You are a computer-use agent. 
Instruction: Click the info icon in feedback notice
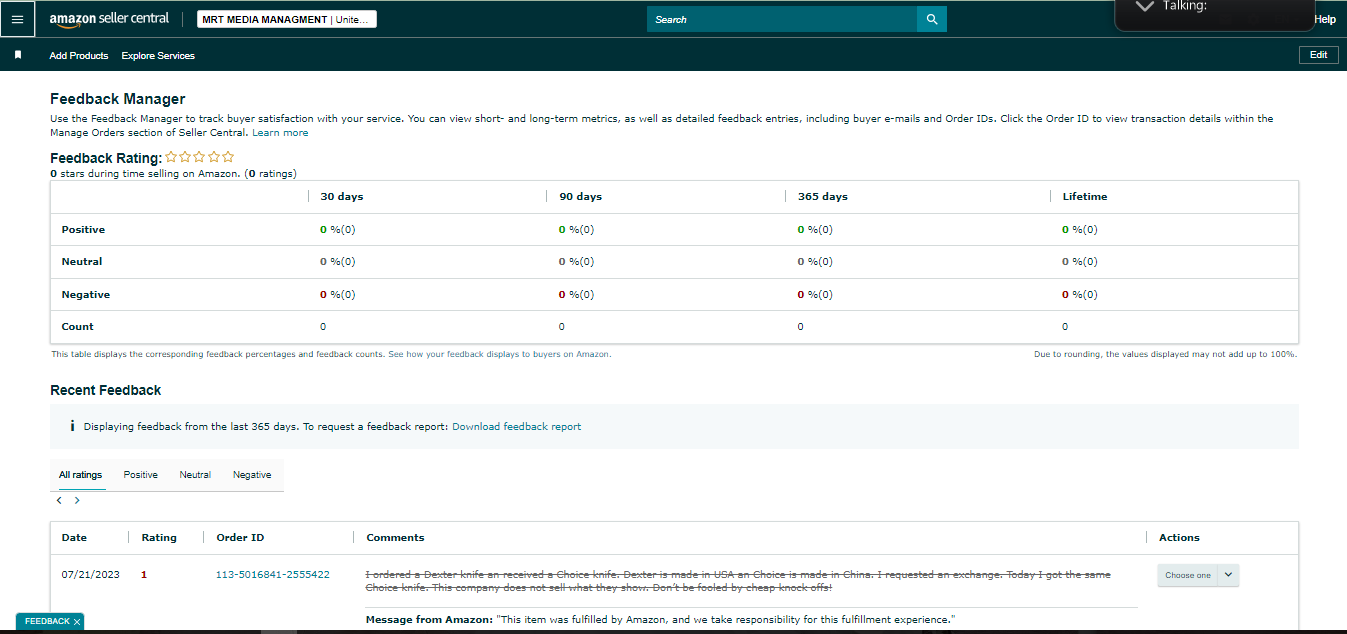pos(72,426)
